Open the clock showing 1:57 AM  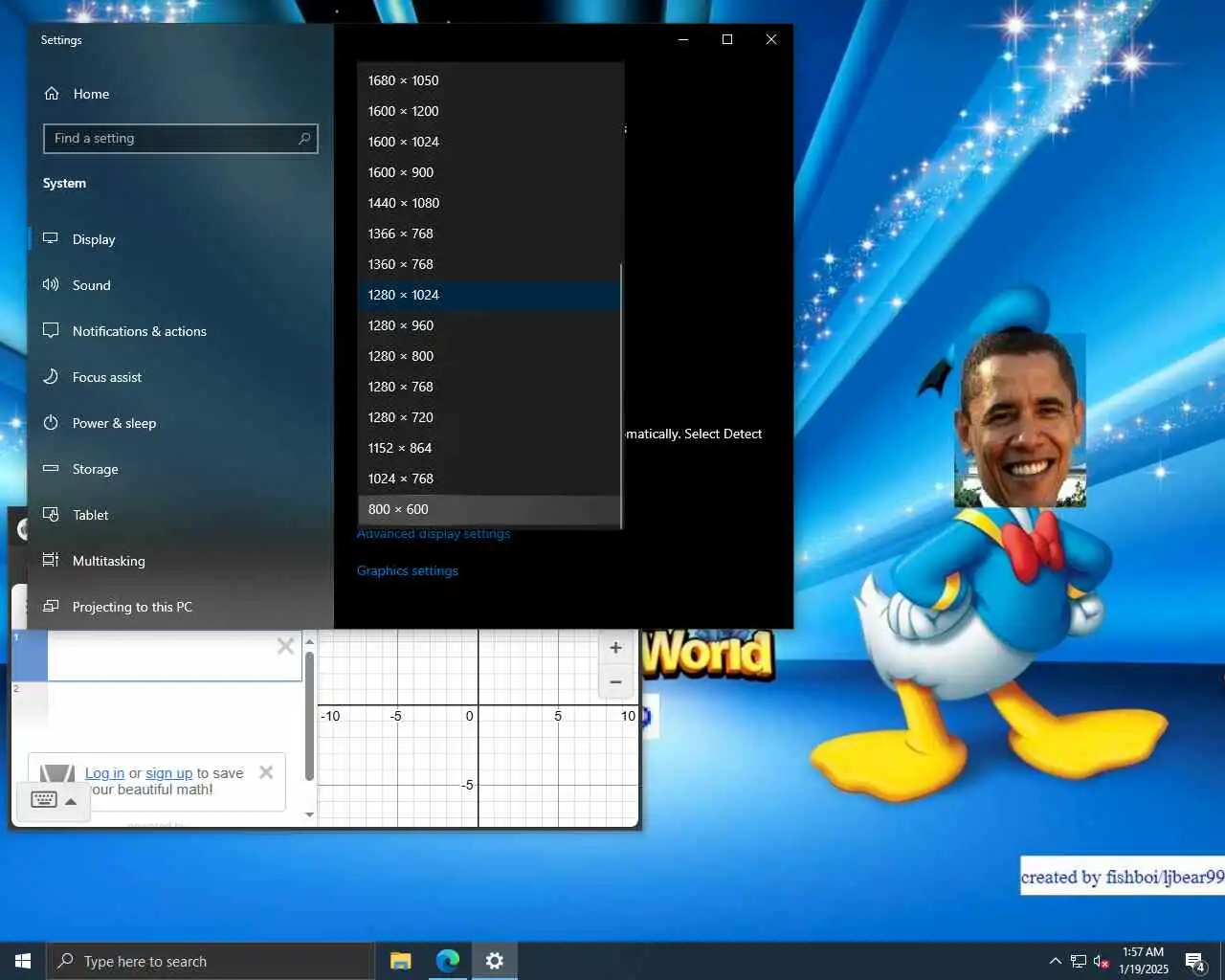click(x=1144, y=961)
